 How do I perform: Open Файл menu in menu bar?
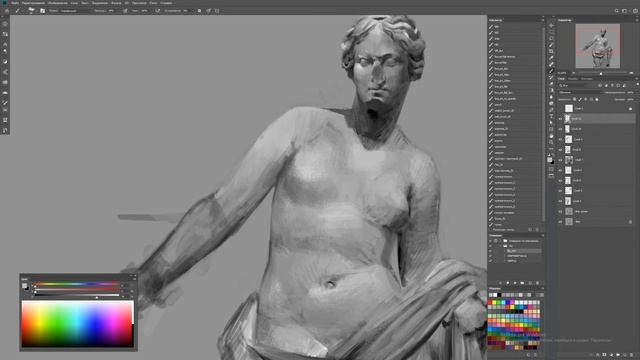click(15, 3)
